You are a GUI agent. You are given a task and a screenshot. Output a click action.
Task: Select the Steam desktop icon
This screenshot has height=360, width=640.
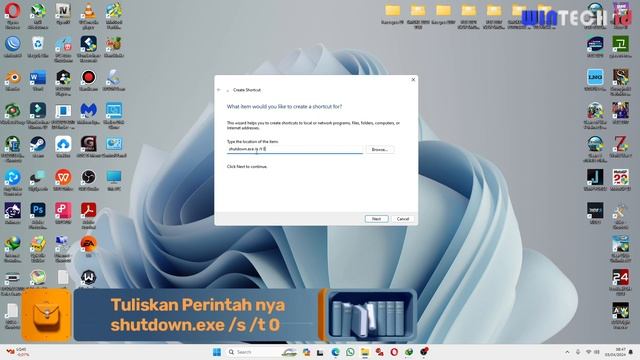pos(38,147)
